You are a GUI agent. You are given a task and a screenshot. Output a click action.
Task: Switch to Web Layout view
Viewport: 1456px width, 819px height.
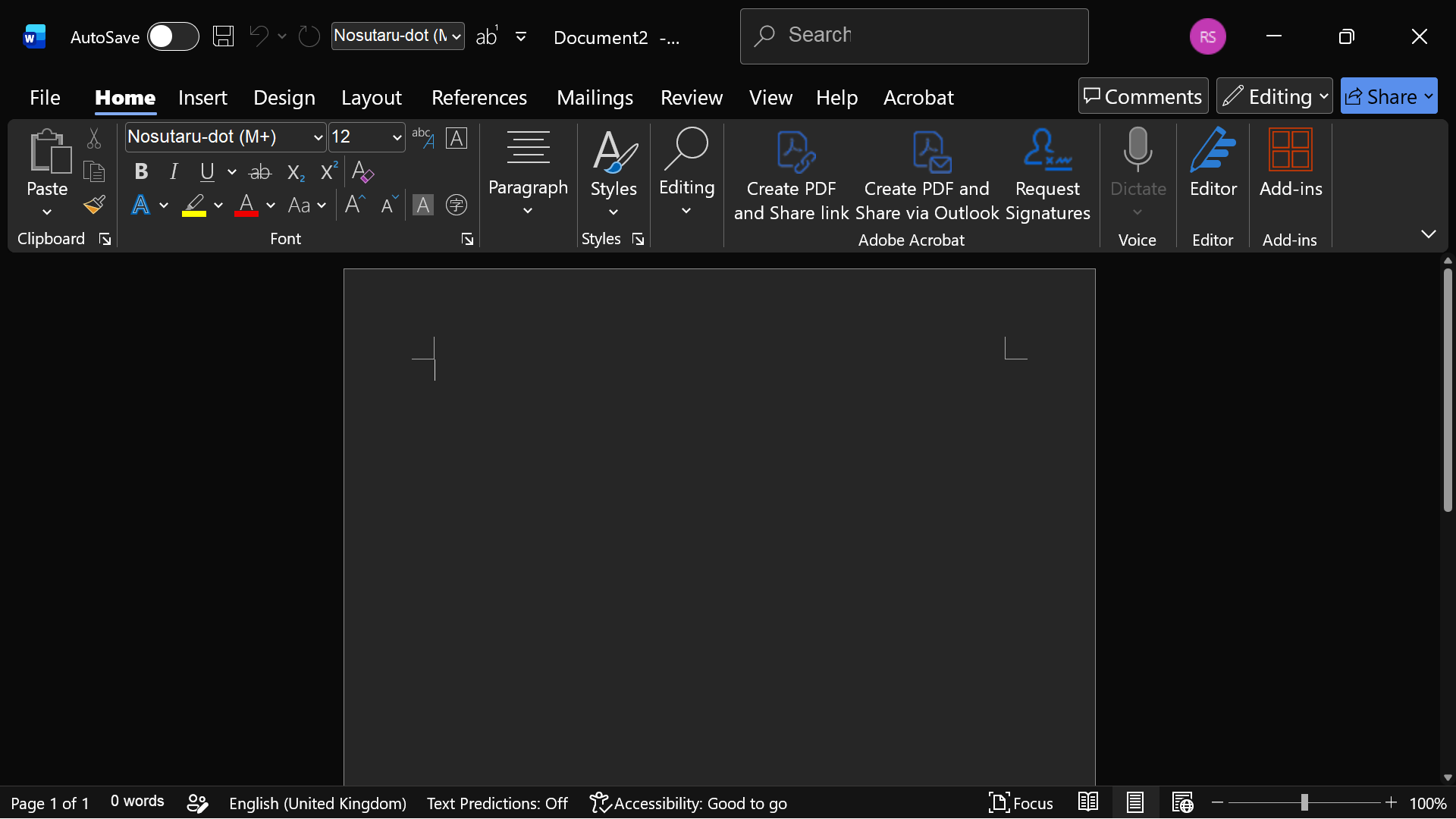click(x=1182, y=802)
